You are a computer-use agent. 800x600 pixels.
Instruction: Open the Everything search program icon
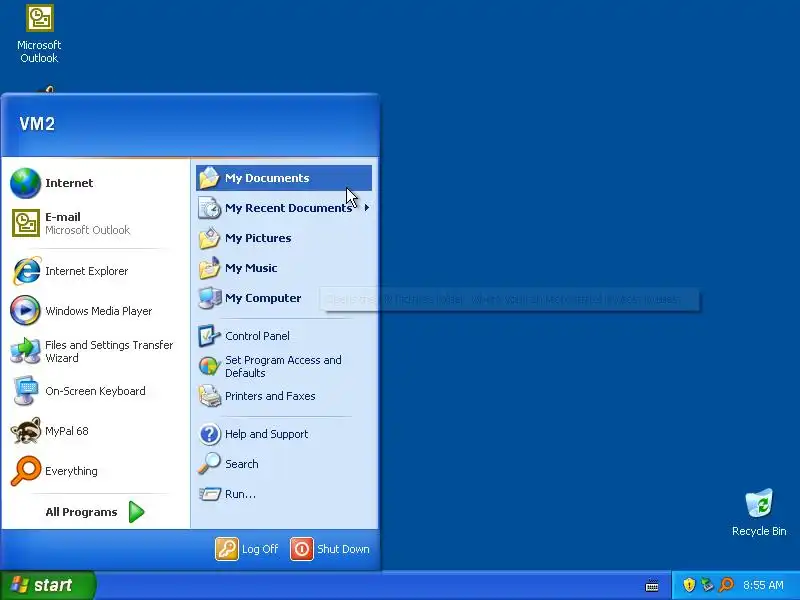25,471
